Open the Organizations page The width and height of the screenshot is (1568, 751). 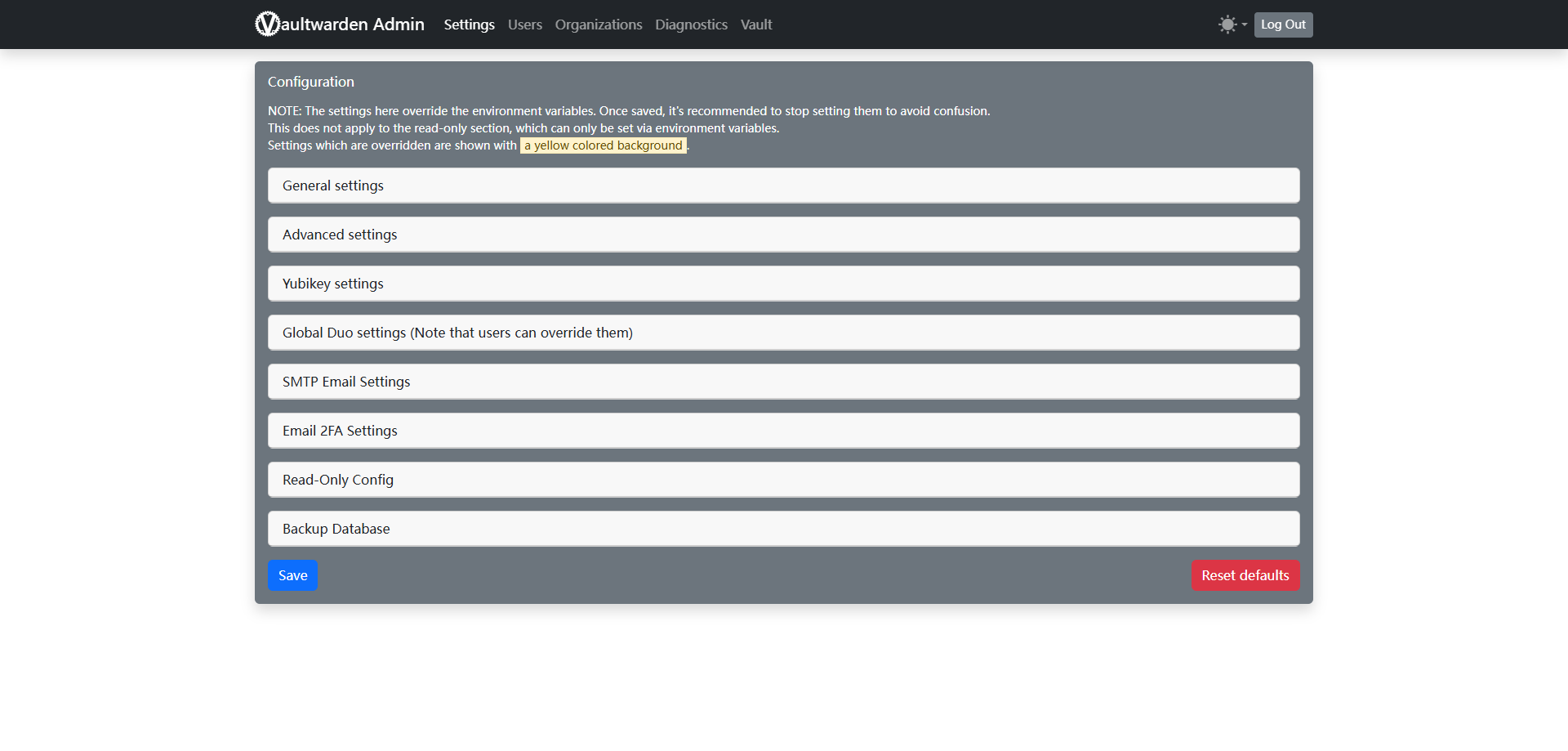click(598, 25)
